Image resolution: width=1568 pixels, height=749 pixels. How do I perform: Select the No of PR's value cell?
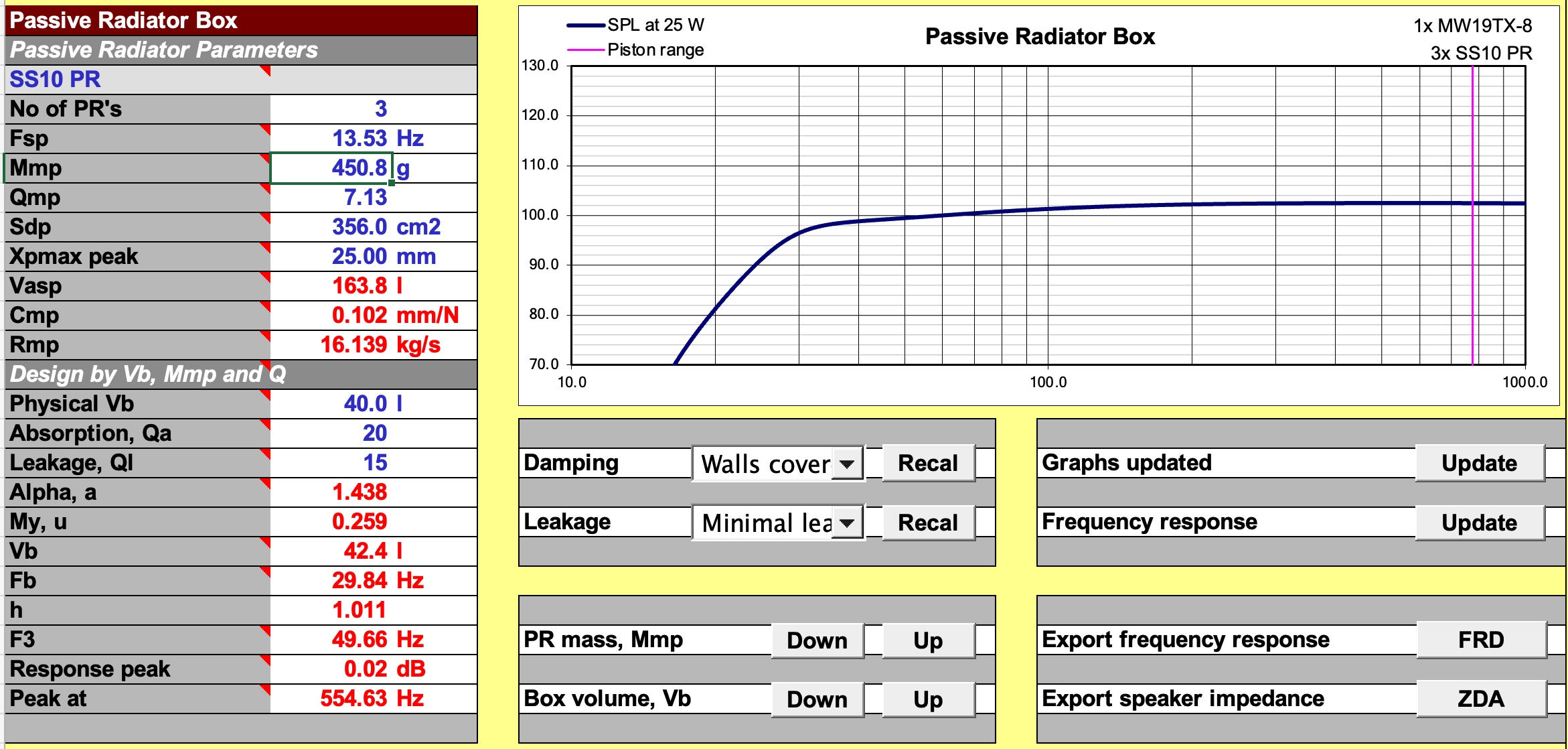click(374, 109)
